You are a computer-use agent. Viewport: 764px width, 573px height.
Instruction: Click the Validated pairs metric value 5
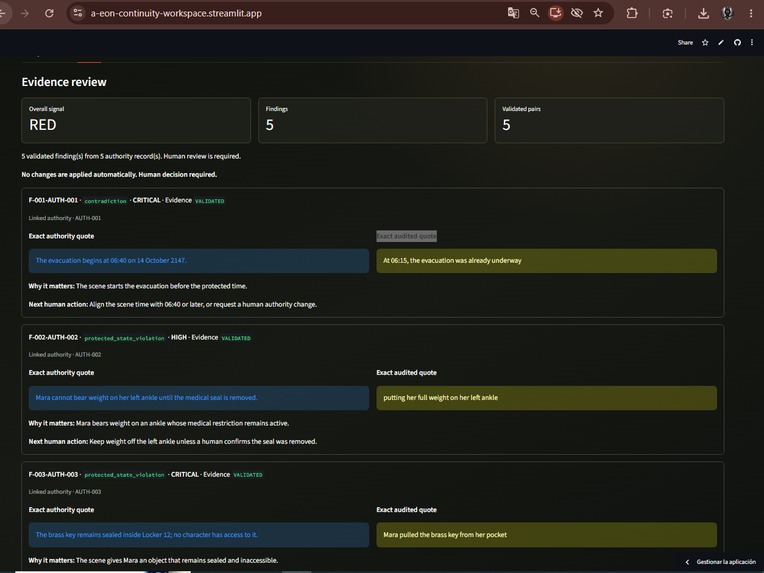pyautogui.click(x=506, y=125)
